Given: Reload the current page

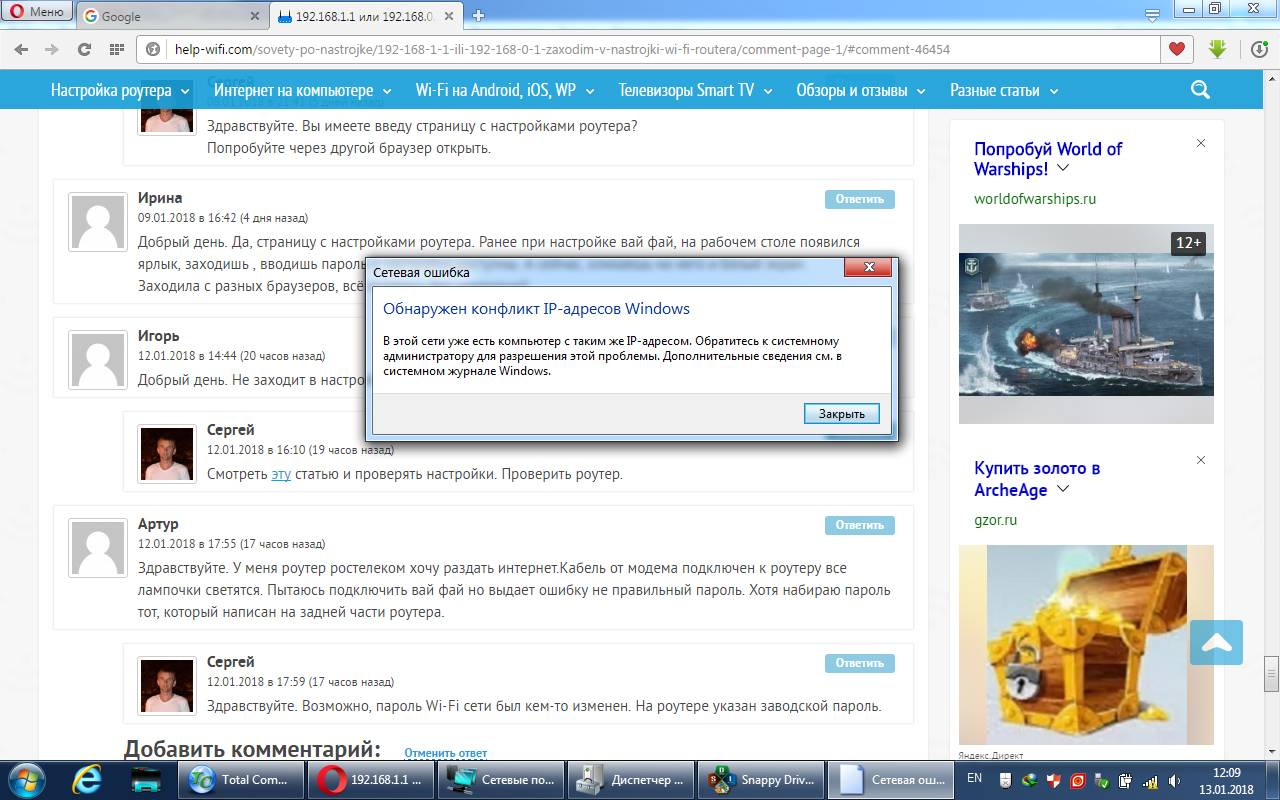Looking at the screenshot, I should [x=85, y=49].
